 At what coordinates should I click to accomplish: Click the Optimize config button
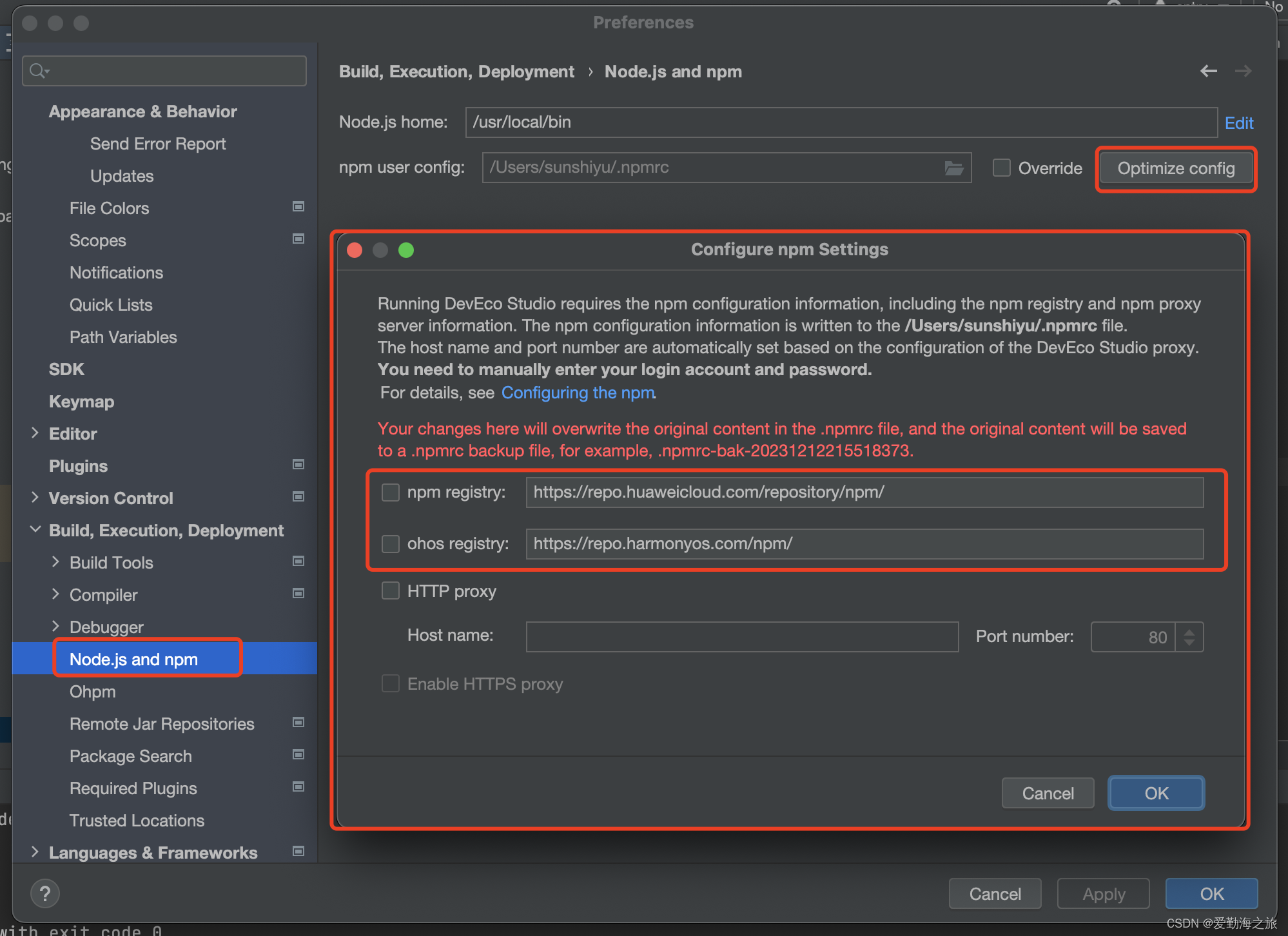[1176, 168]
